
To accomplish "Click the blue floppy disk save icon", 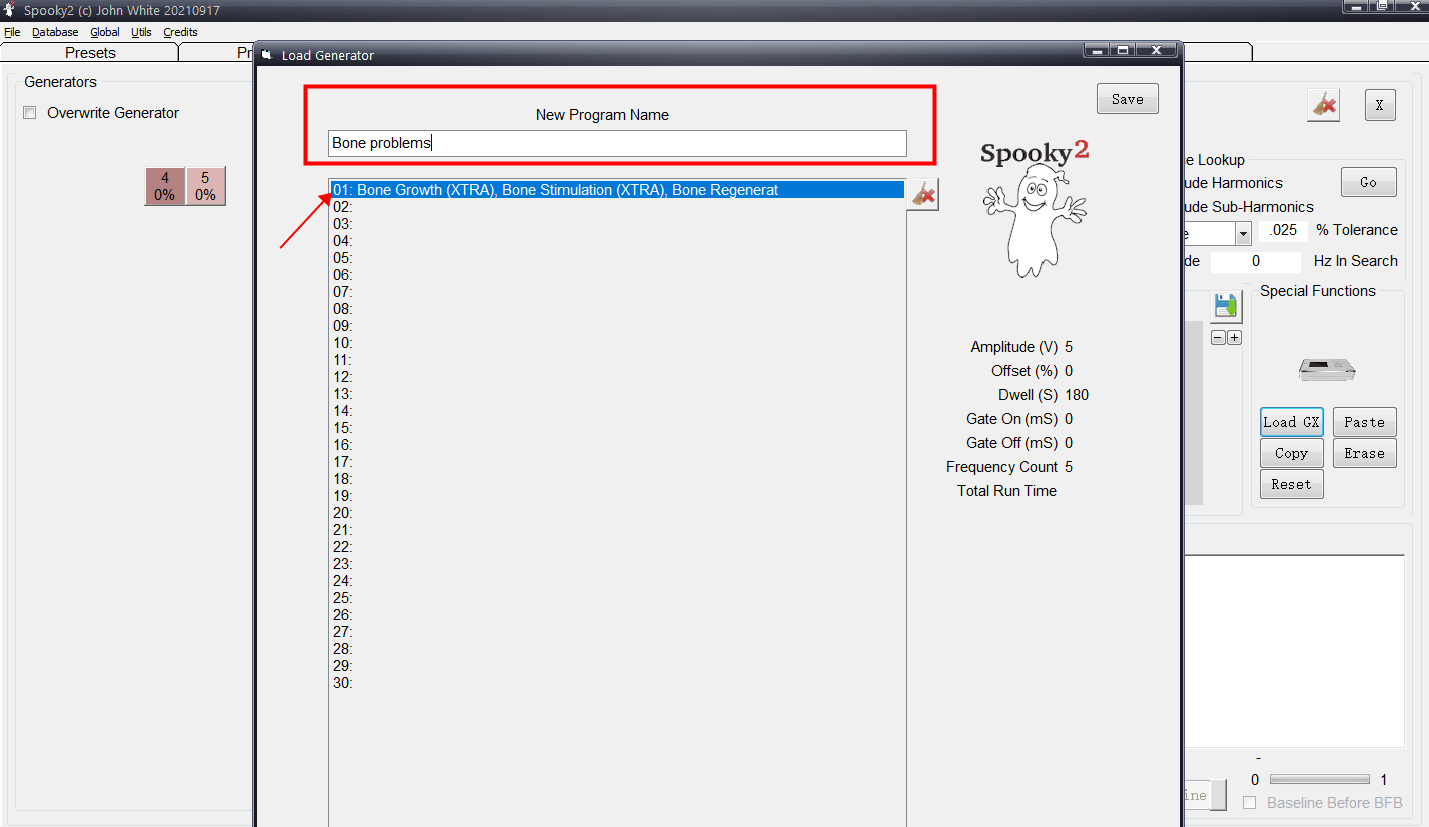I will pos(1225,307).
